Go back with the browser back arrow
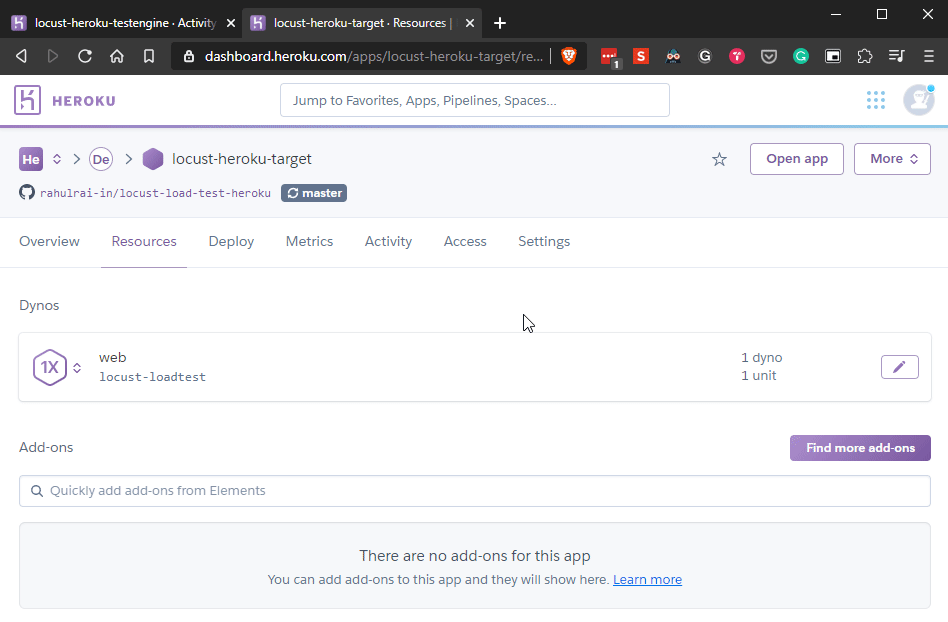The width and height of the screenshot is (948, 622). [21, 56]
